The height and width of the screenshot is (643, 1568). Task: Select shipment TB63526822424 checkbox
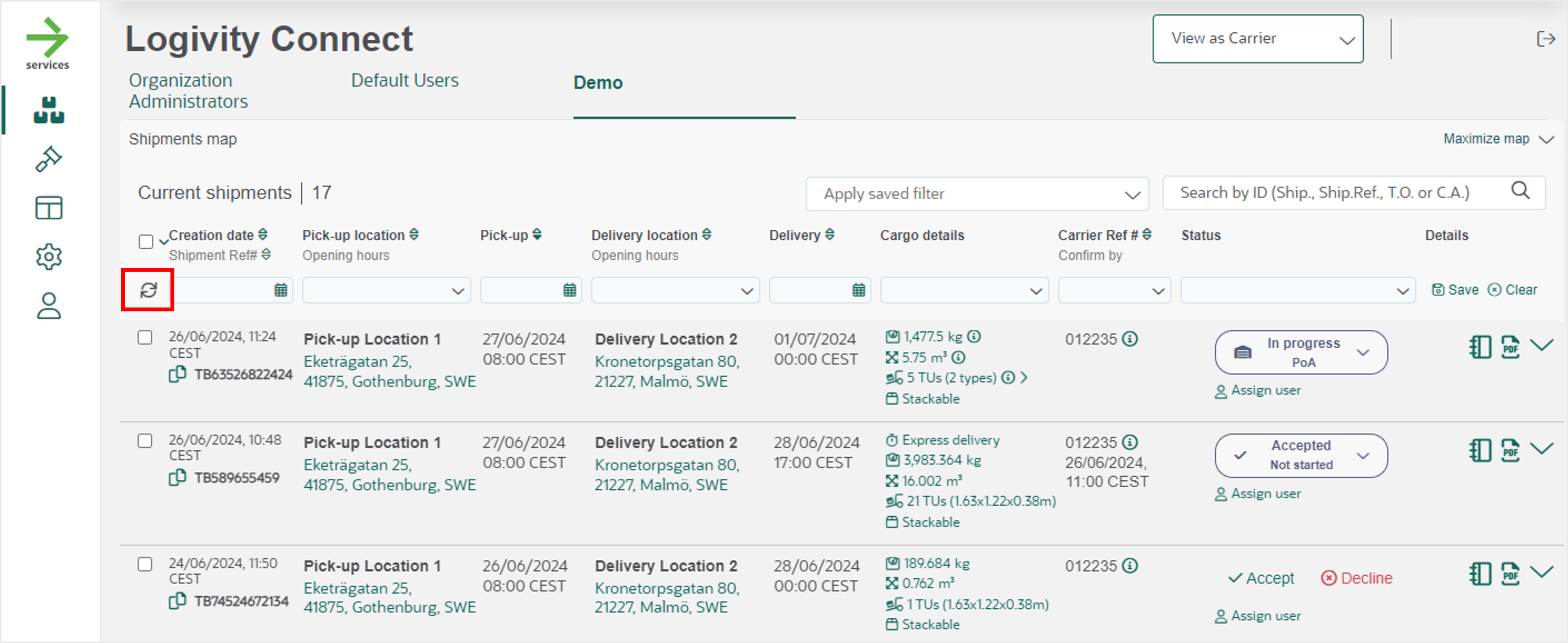pyautogui.click(x=144, y=337)
